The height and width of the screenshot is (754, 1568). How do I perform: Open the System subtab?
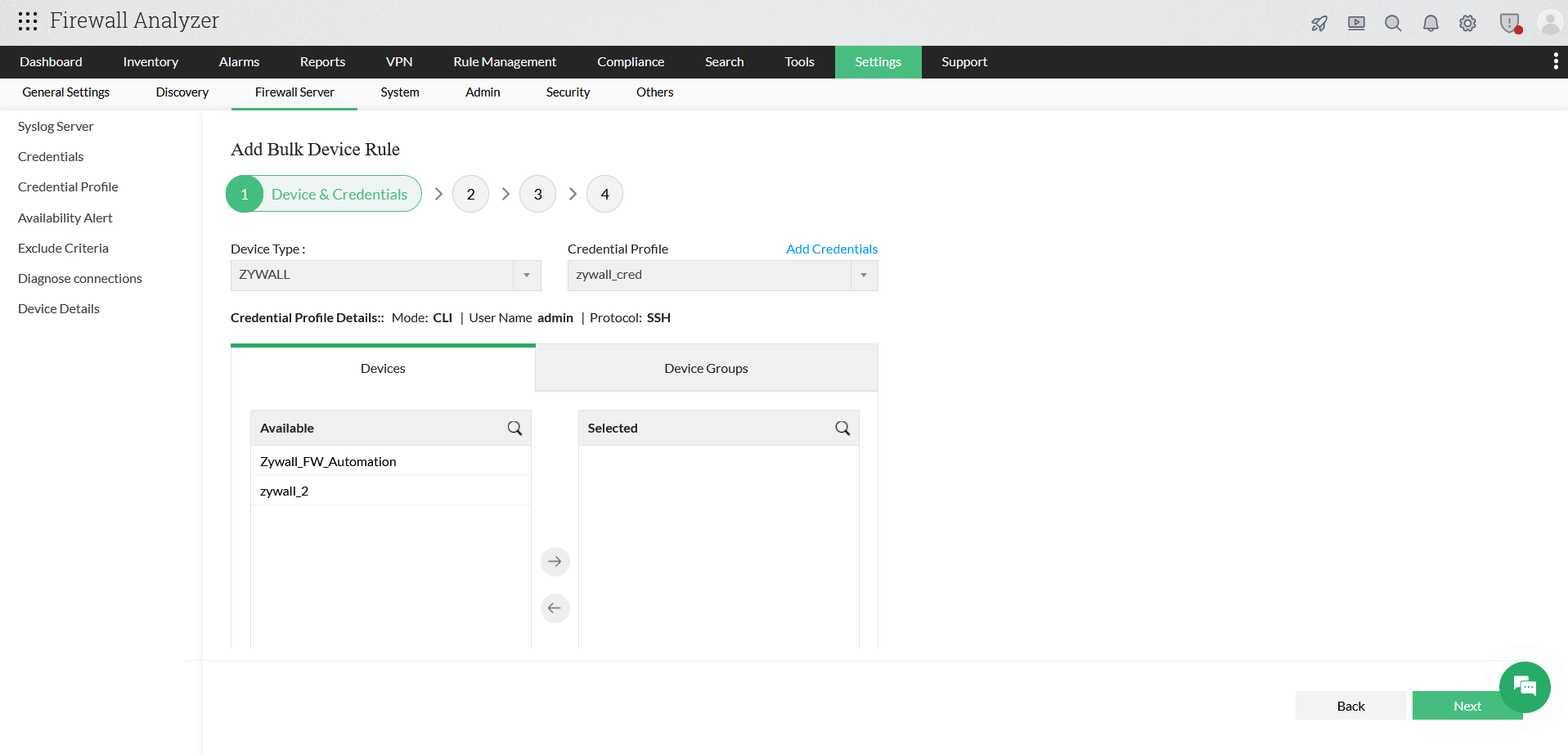[x=400, y=92]
